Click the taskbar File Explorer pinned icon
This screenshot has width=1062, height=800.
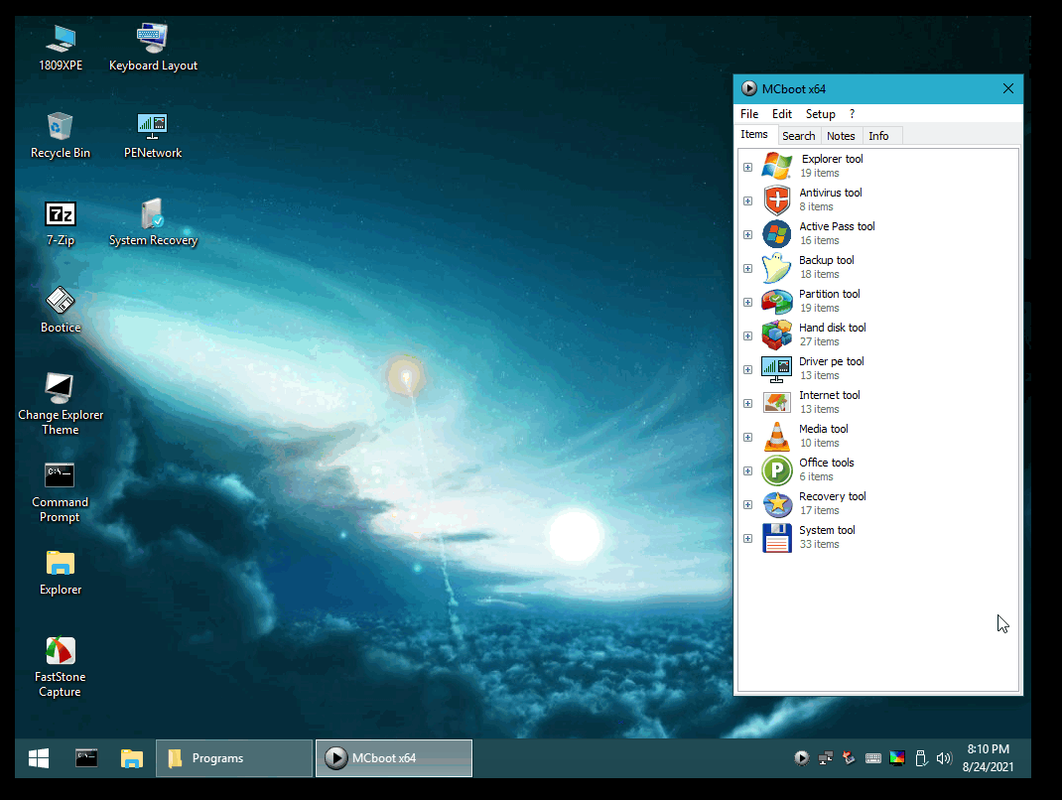pyautogui.click(x=131, y=758)
